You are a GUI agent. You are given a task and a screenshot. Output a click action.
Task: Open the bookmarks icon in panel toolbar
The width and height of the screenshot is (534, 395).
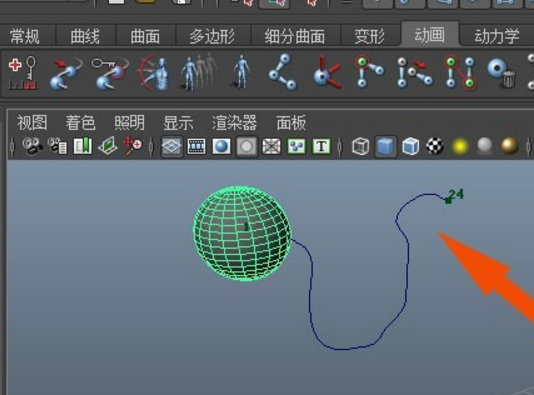pos(82,146)
